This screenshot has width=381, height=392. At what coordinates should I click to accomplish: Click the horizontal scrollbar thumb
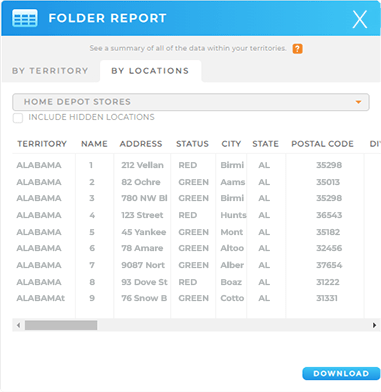point(61,325)
